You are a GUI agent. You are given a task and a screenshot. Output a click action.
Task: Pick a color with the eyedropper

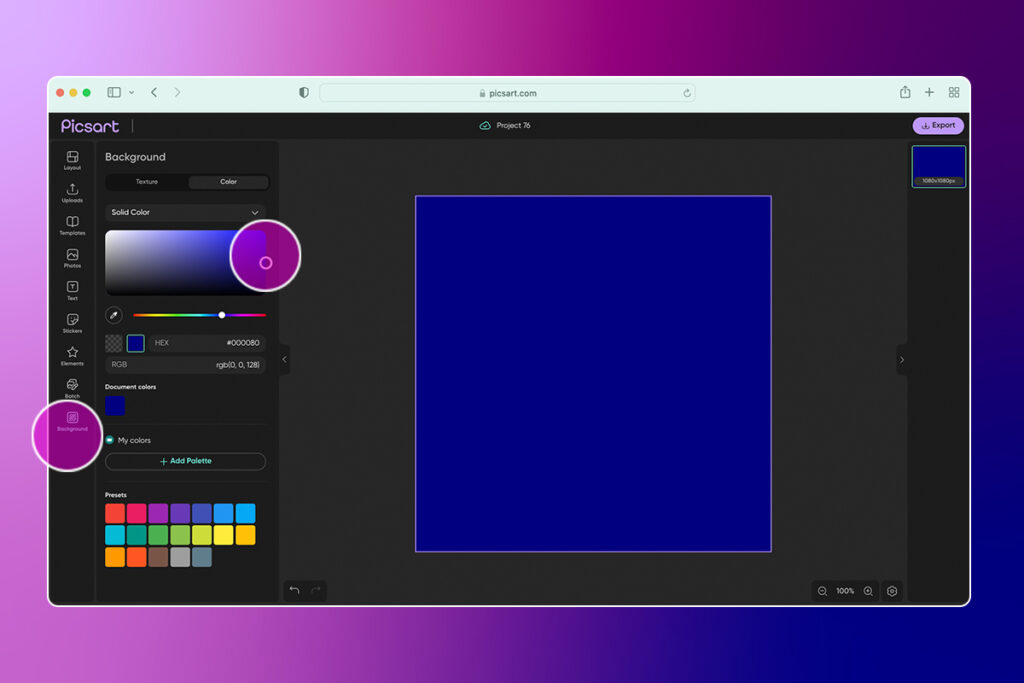click(x=114, y=315)
